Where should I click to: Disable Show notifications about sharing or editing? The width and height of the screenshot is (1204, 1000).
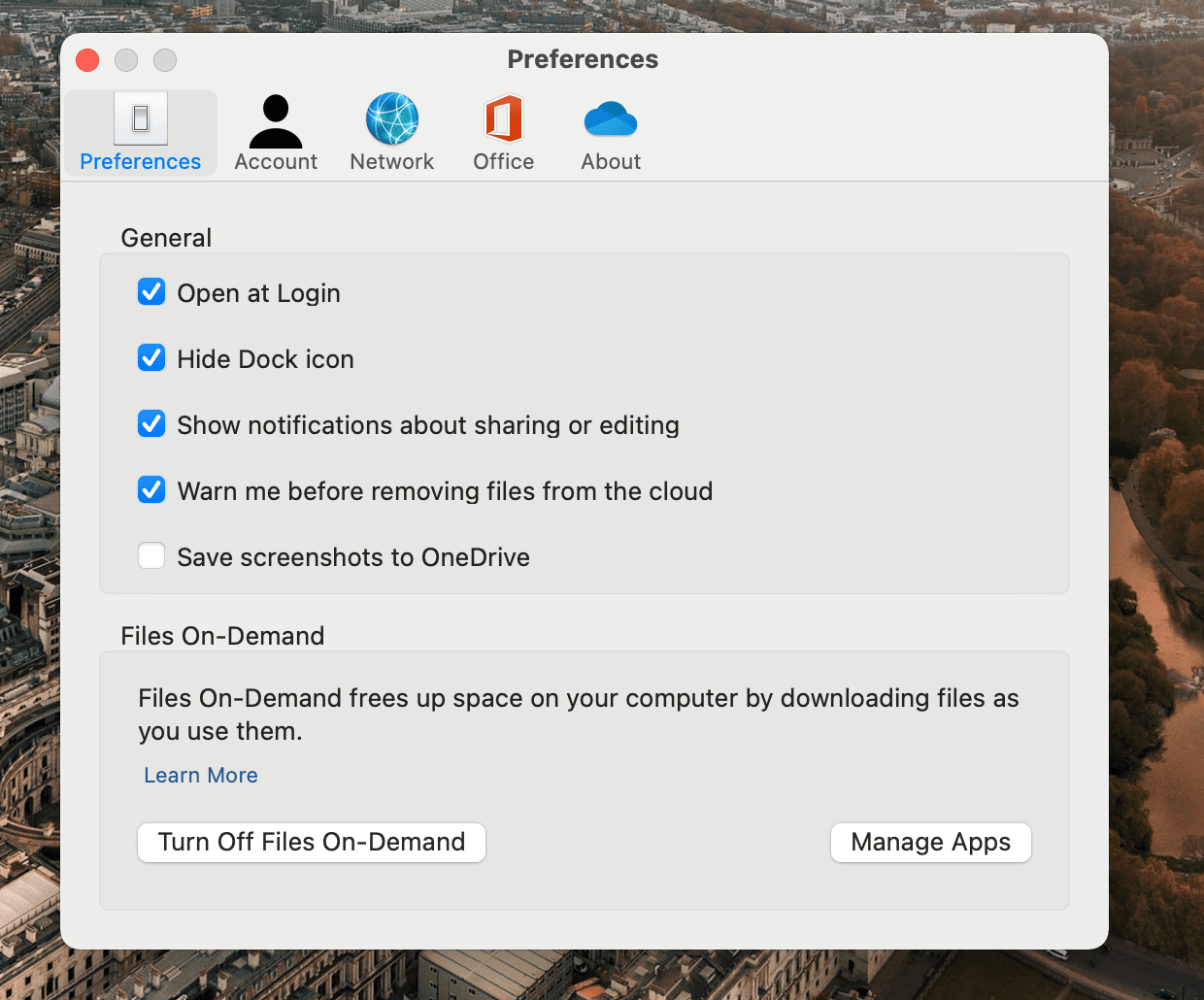click(151, 424)
